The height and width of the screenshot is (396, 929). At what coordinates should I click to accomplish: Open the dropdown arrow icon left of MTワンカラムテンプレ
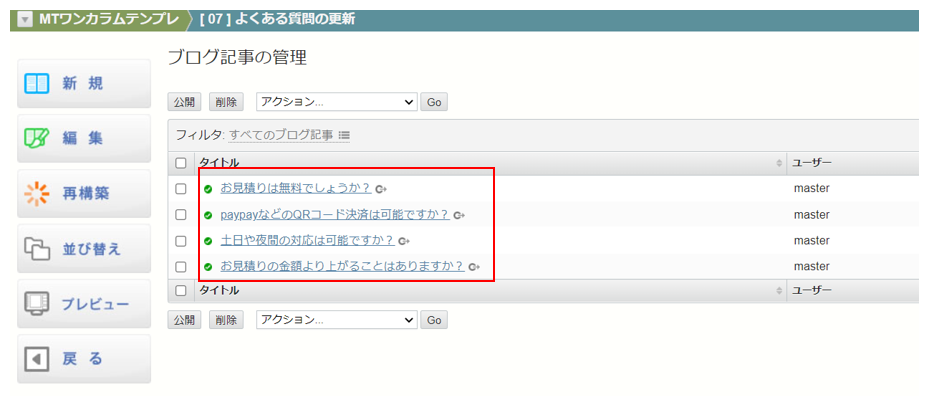(24, 19)
